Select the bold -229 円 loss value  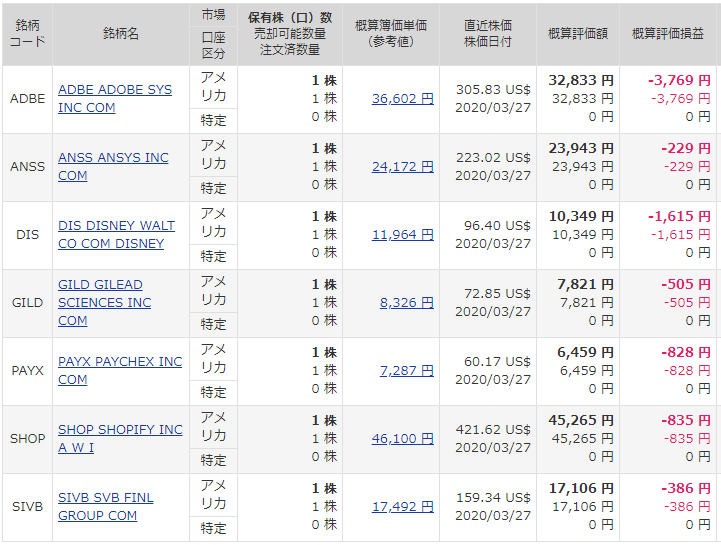[686, 149]
